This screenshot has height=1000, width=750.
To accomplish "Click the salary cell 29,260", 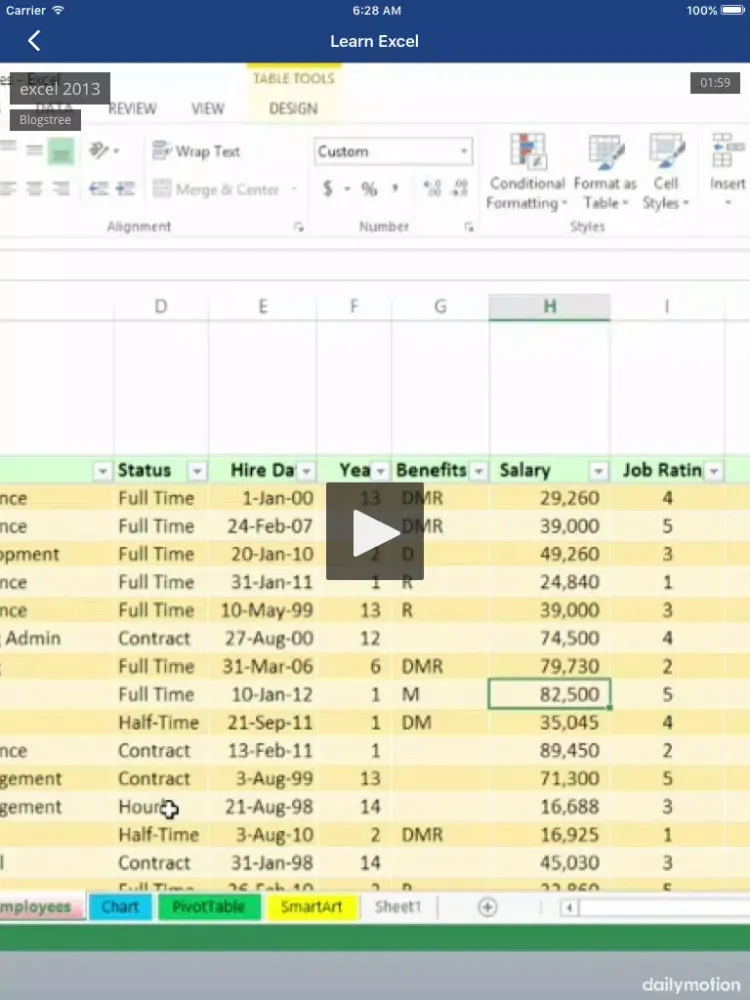I will (x=550, y=497).
